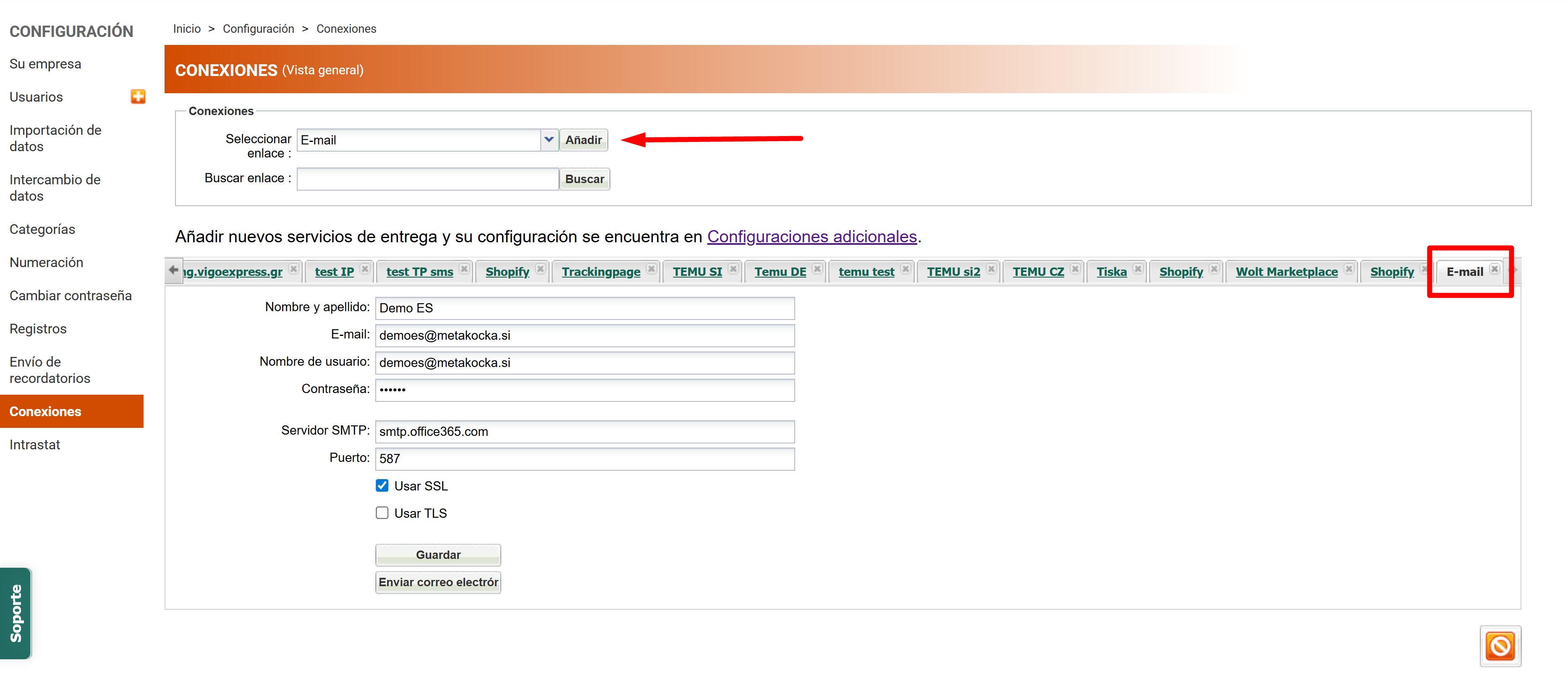Enable the Usar TLS checkbox

pyautogui.click(x=382, y=514)
